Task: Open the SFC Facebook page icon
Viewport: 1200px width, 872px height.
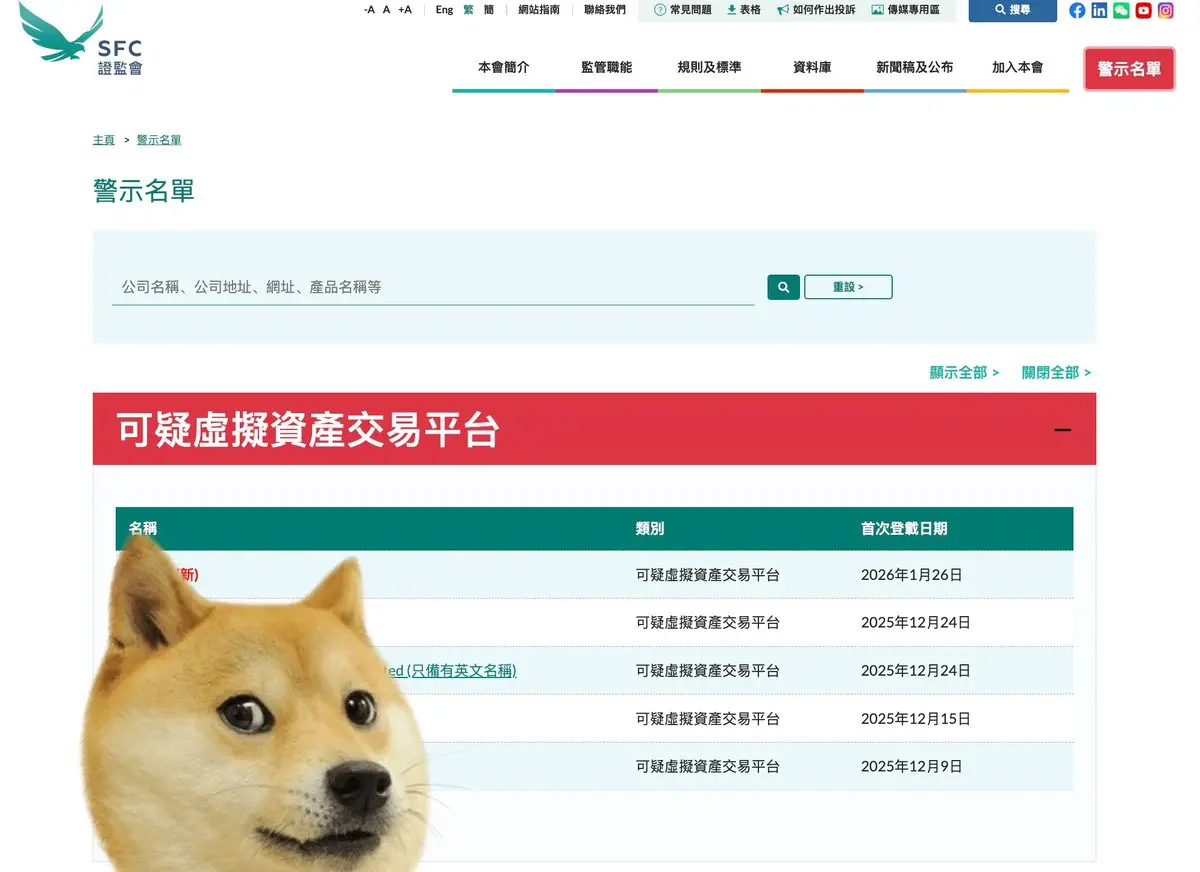Action: point(1077,10)
